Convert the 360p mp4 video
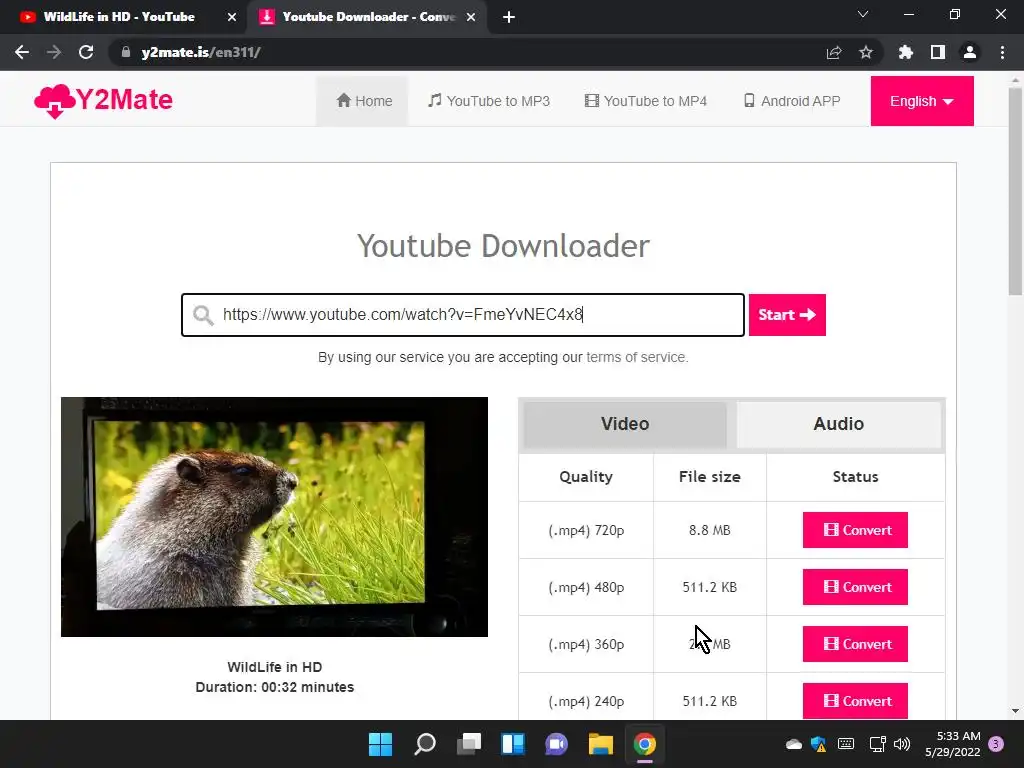The height and width of the screenshot is (768, 1024). pos(855,644)
